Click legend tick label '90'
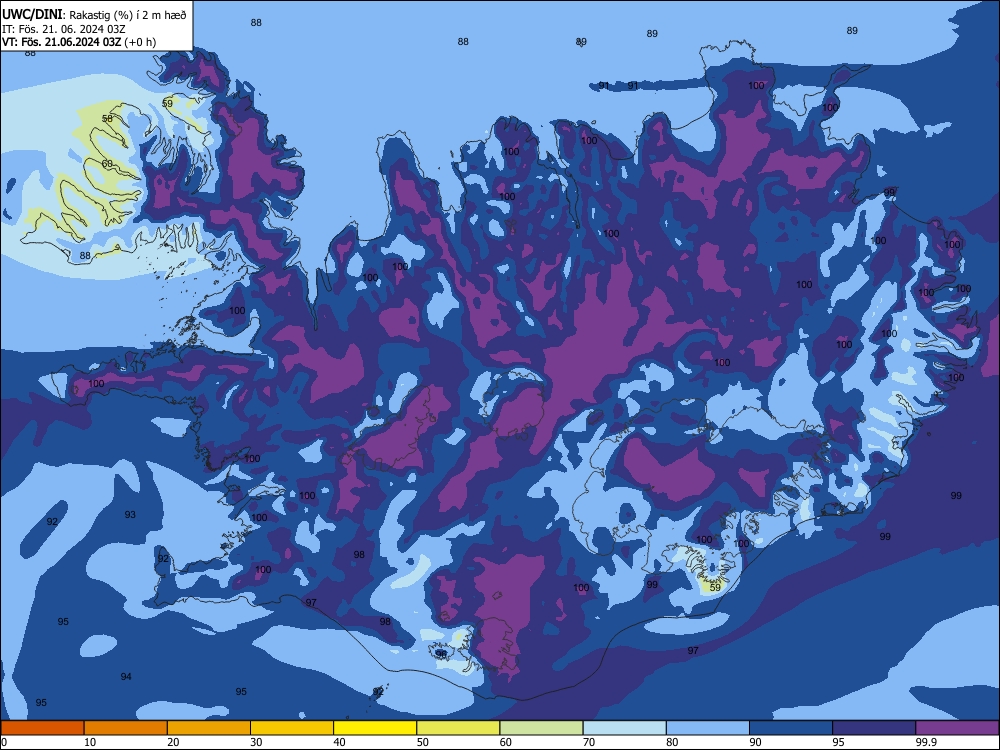The width and height of the screenshot is (1000, 750). pyautogui.click(x=755, y=742)
